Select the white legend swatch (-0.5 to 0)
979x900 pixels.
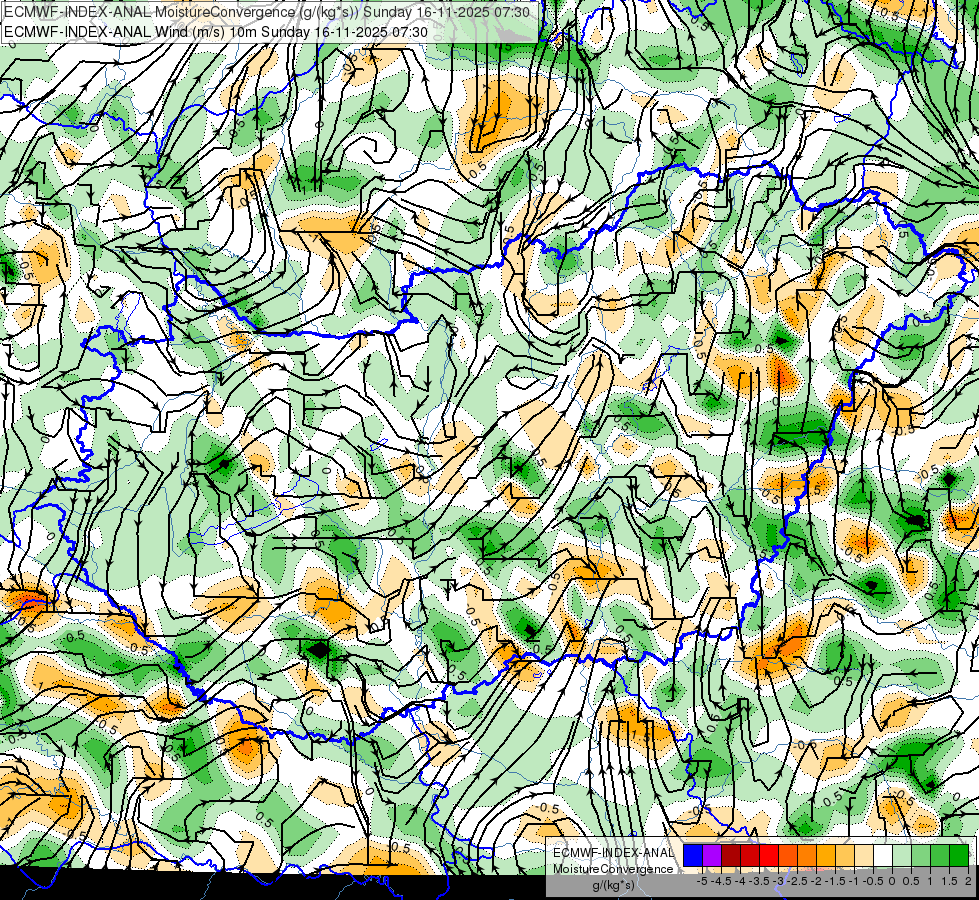[883, 855]
